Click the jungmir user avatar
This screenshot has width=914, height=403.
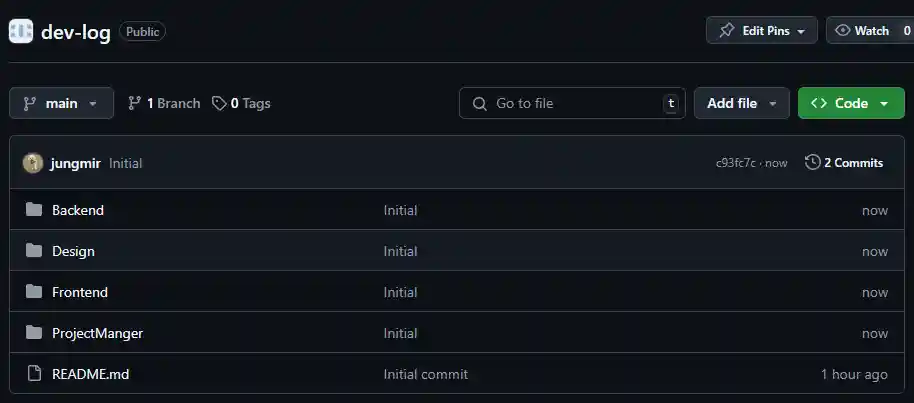[x=33, y=163]
